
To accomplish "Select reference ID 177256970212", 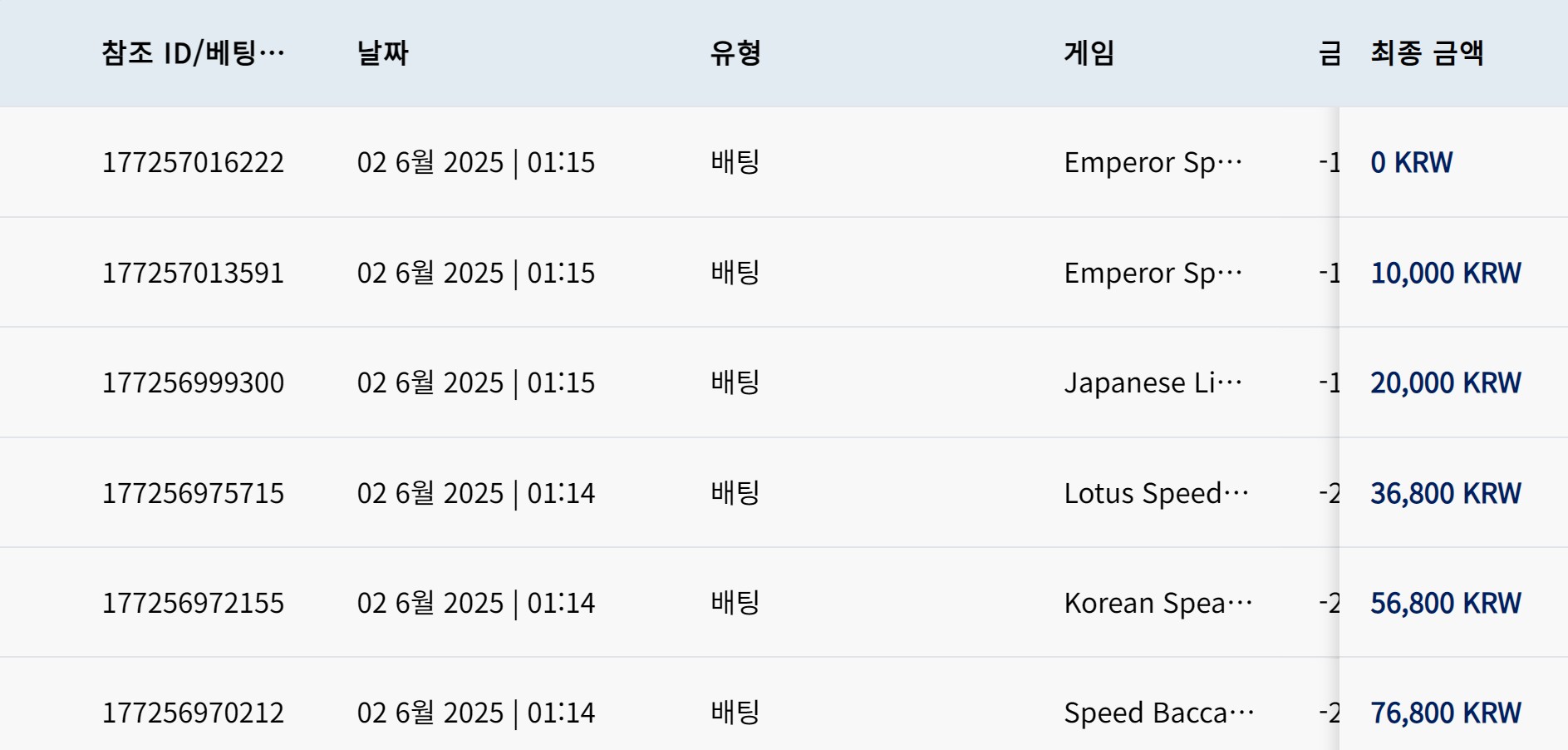I will pos(193,713).
